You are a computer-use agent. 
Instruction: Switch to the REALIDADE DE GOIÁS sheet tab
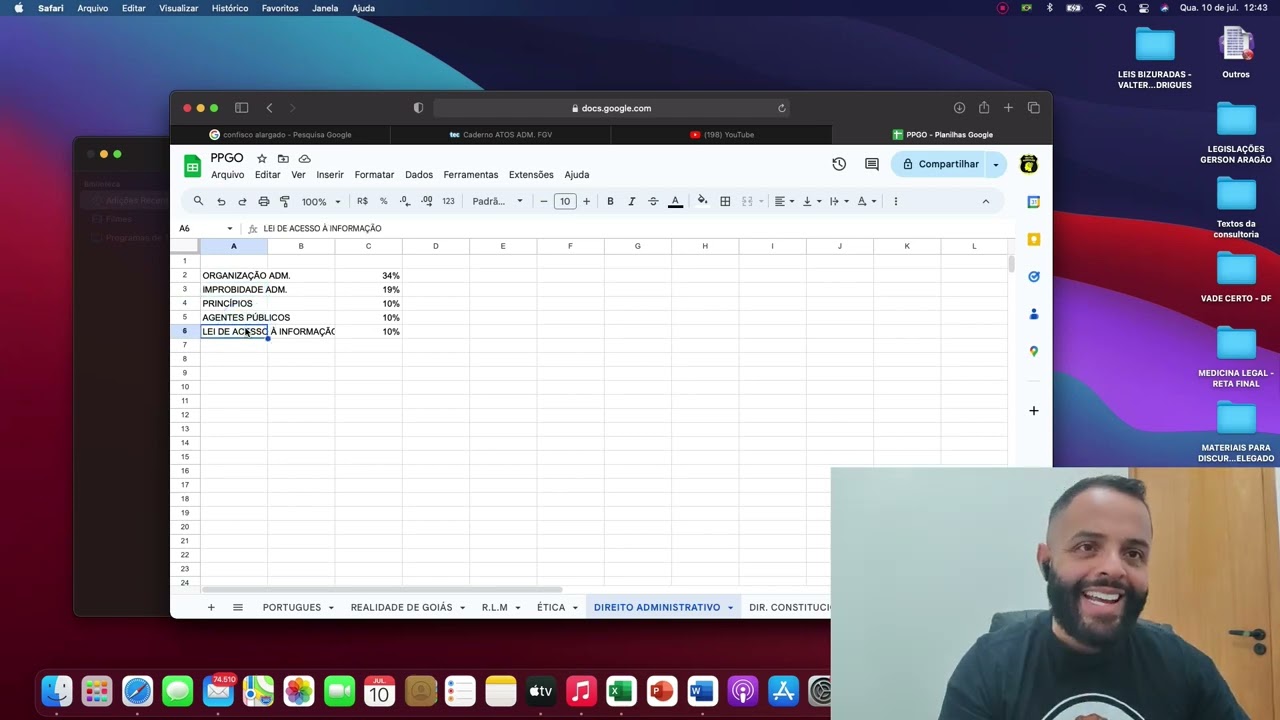tap(402, 607)
